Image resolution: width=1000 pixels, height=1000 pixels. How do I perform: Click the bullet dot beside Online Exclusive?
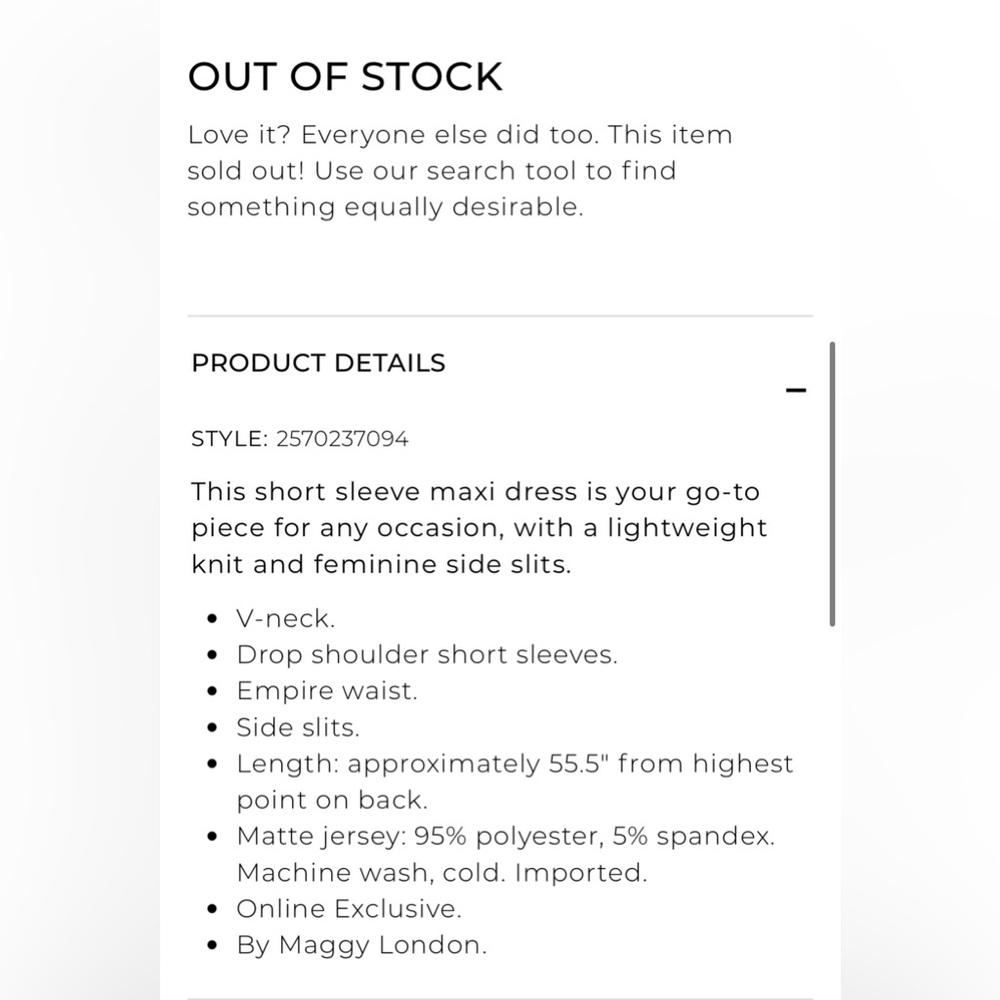tap(213, 909)
